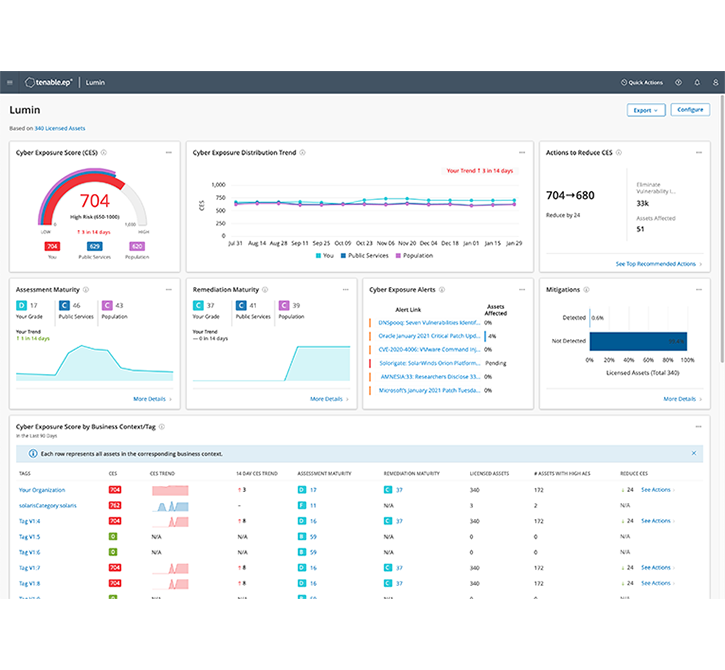Open AMNESIA:33 Researchers Disclose alert

pyautogui.click(x=430, y=376)
